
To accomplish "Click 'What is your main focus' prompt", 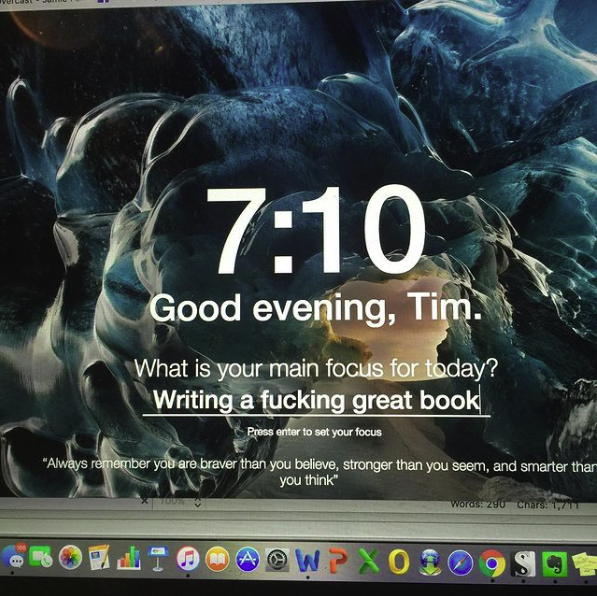I will [315, 368].
